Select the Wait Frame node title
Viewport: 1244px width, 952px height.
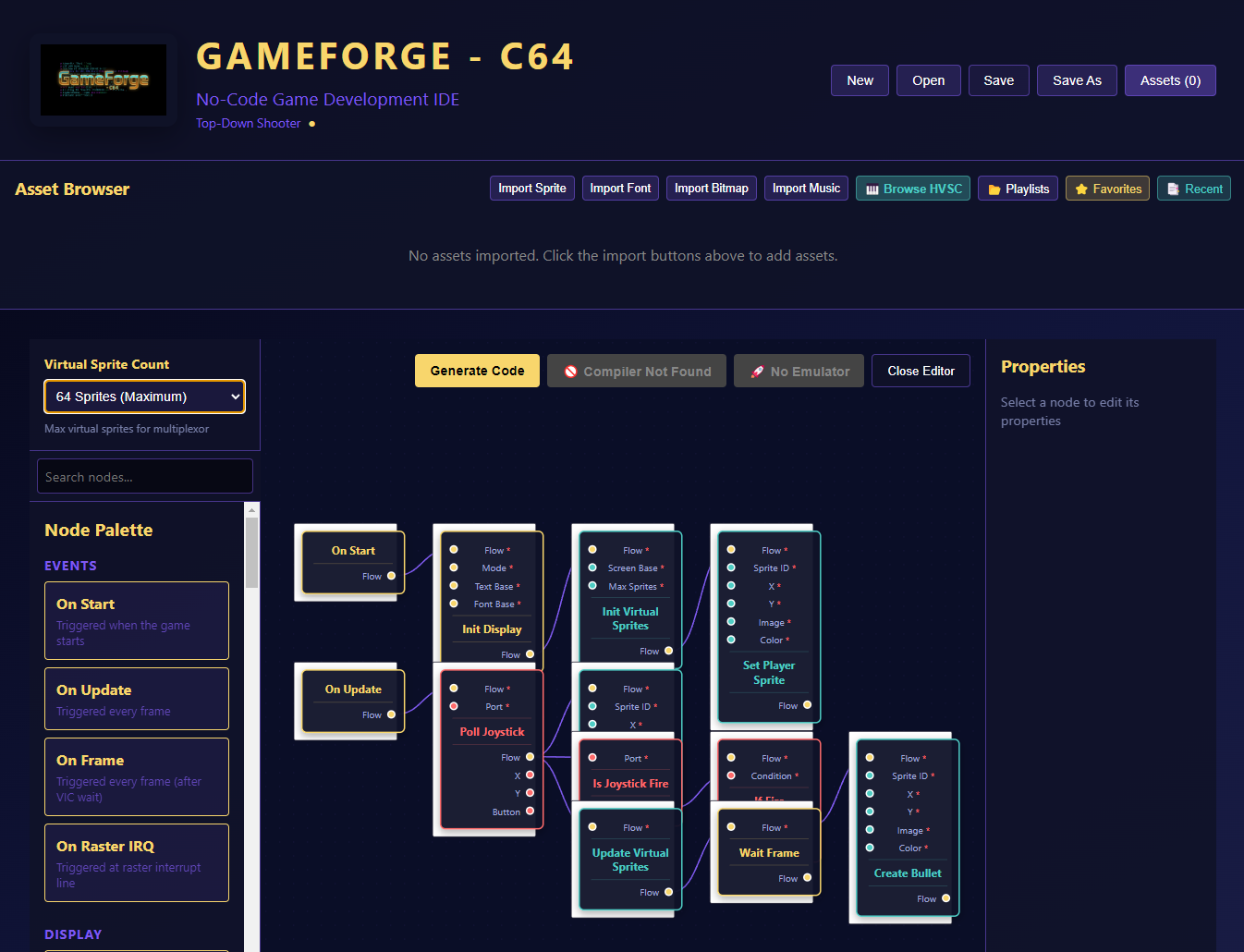pos(769,853)
